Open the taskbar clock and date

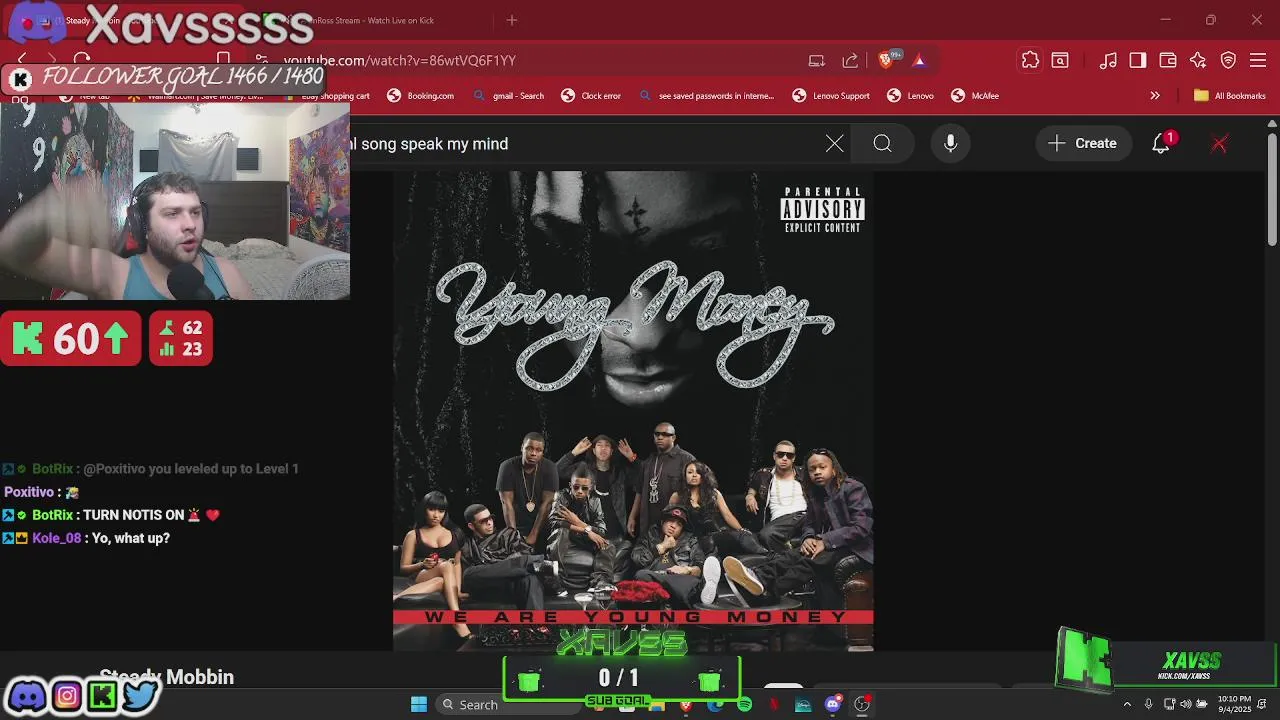click(x=1234, y=704)
